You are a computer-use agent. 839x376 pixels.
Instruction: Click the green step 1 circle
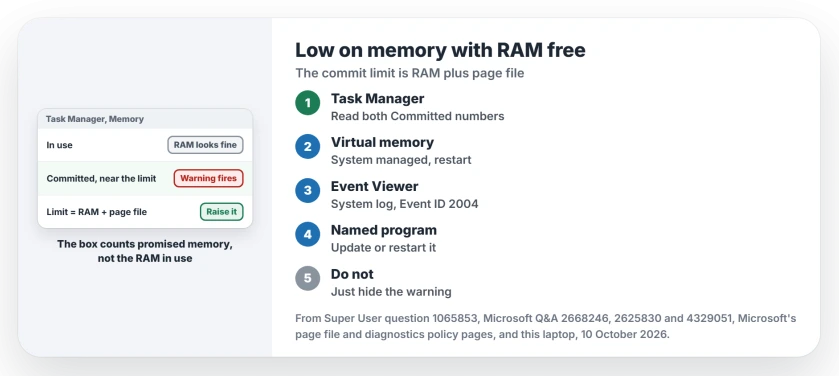tap(308, 103)
